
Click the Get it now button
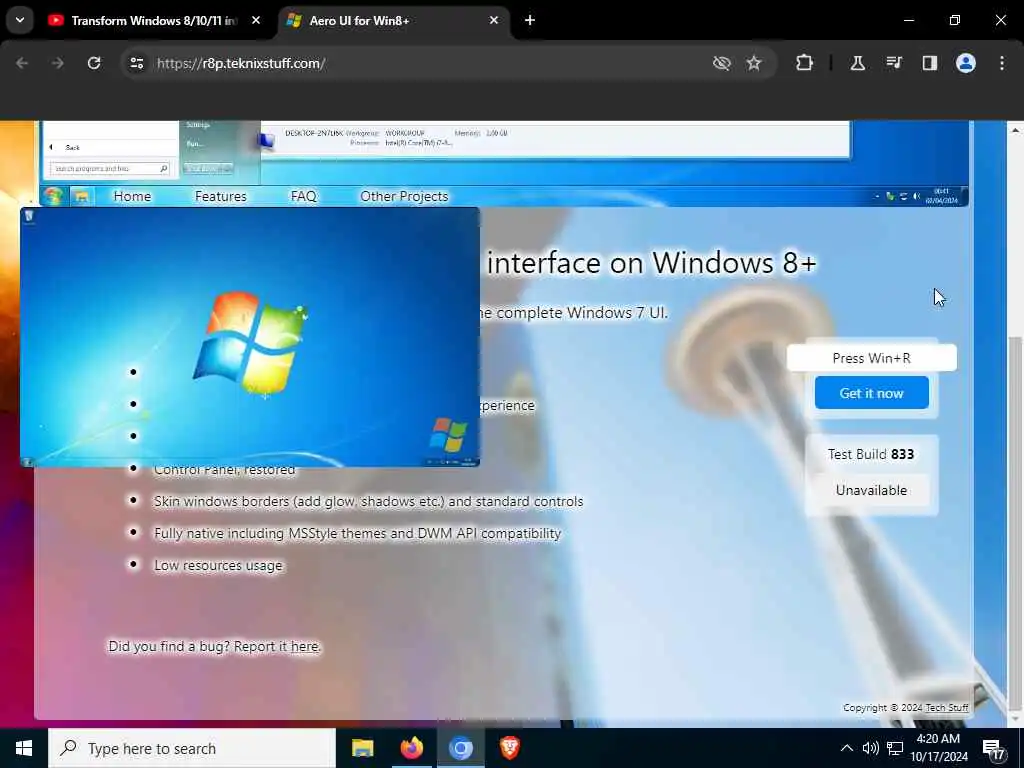(x=871, y=392)
